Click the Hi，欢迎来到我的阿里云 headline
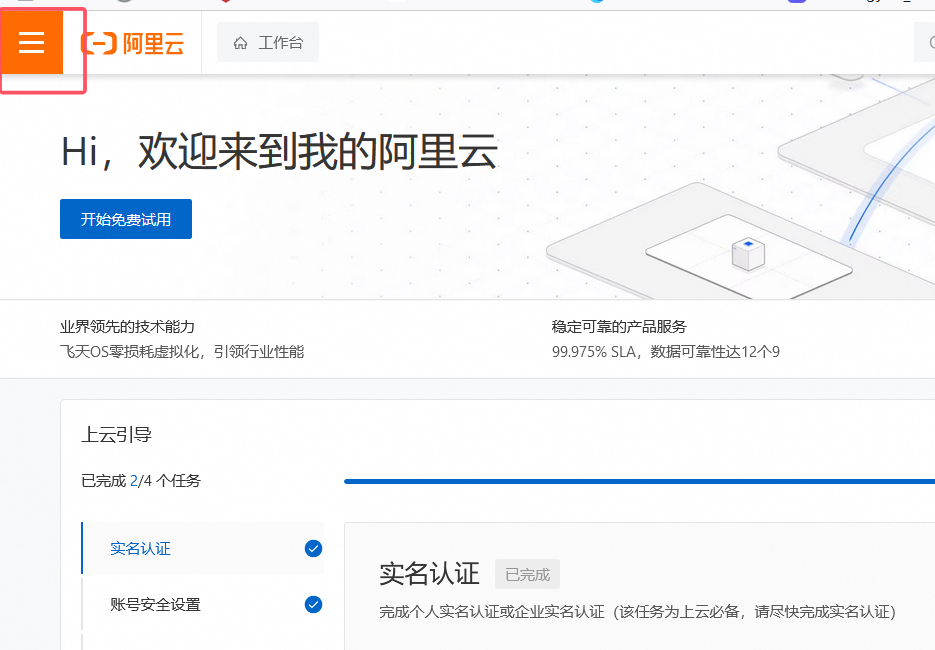This screenshot has height=650, width=935. coord(279,151)
